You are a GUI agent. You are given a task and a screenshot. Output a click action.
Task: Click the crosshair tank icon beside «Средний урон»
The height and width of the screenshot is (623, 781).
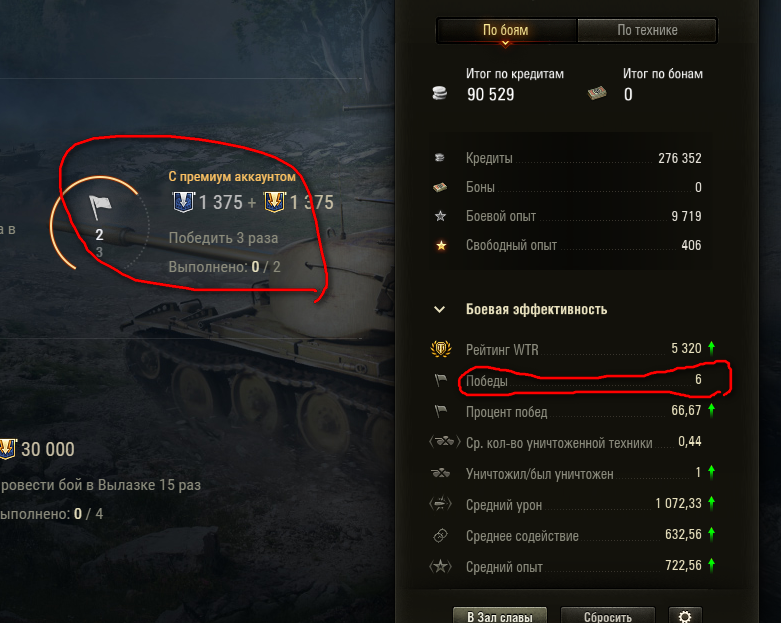pos(440,504)
